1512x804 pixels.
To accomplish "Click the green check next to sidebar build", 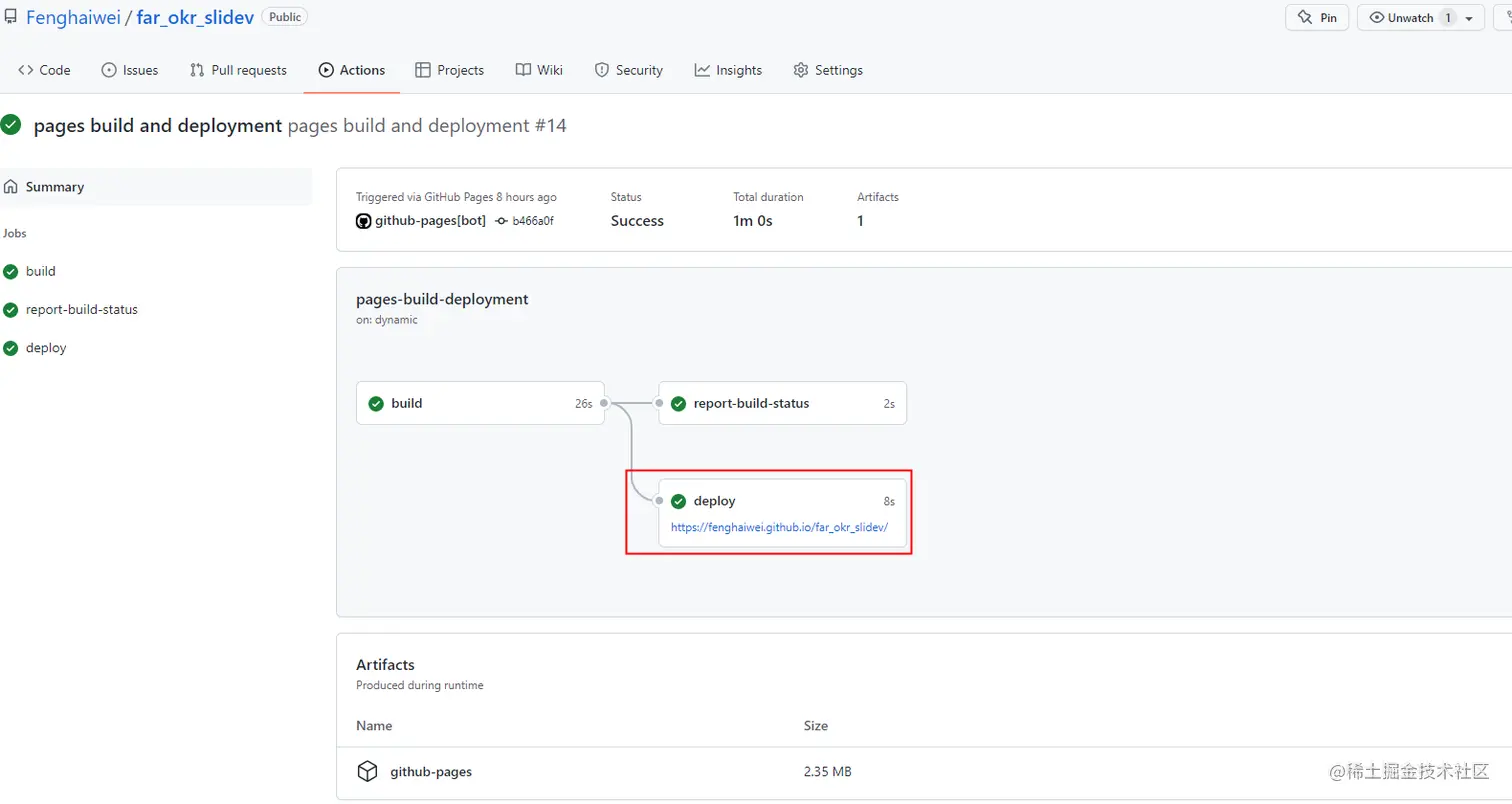I will [11, 271].
